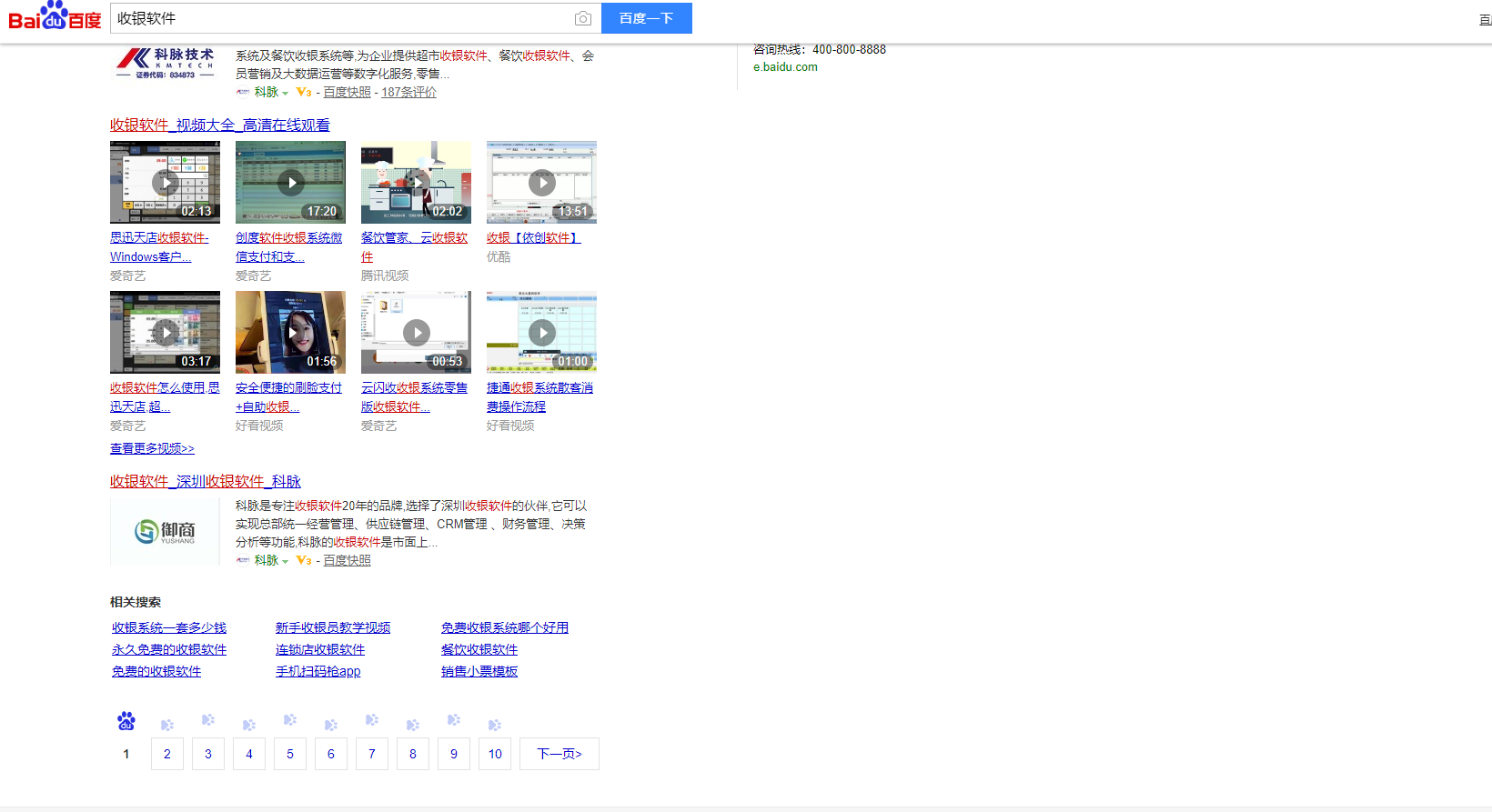Go to results page 3
Screen dimensions: 1492x812
pos(208,754)
